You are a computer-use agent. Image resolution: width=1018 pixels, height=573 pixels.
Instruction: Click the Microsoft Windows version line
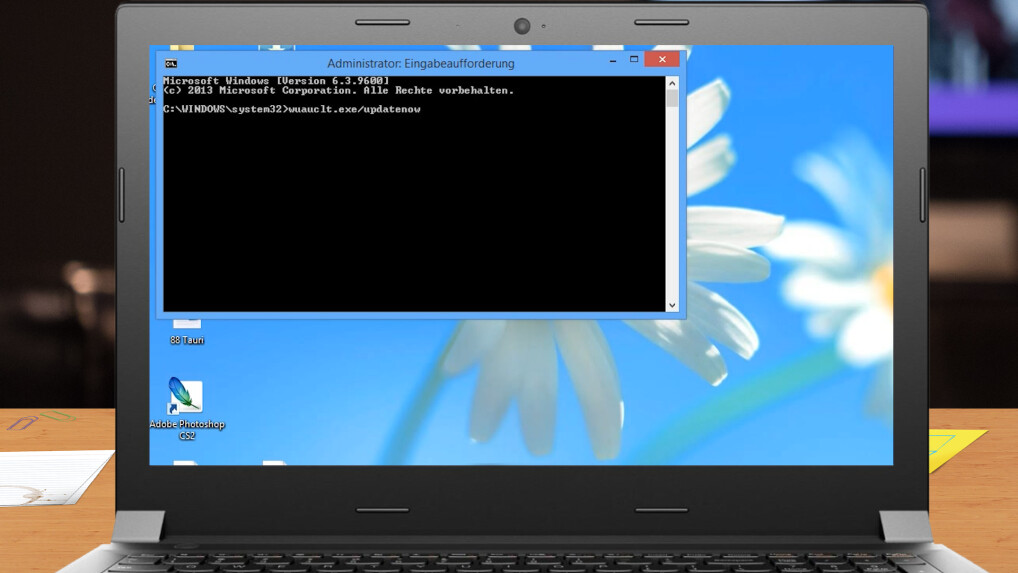point(276,80)
